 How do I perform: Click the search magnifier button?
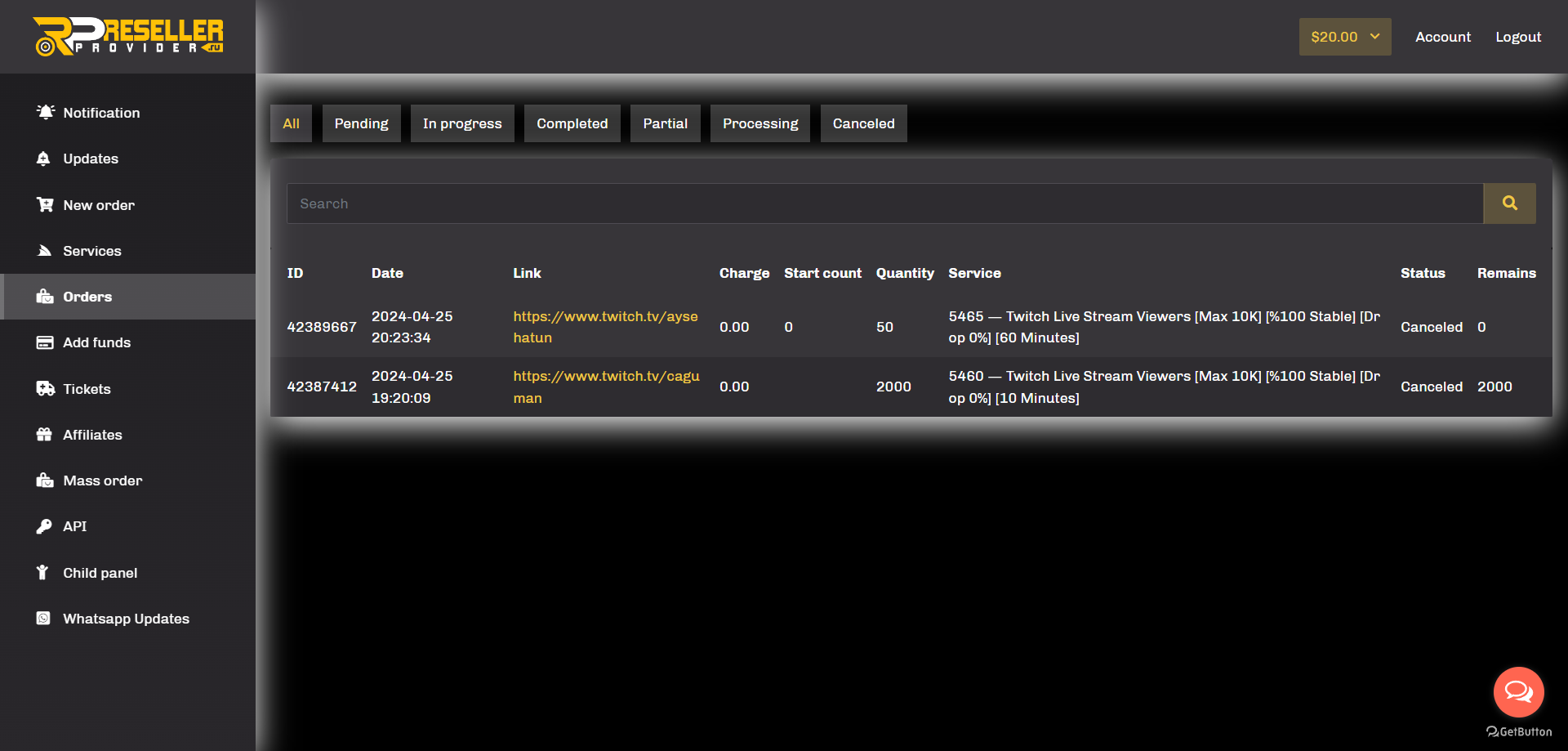[1509, 203]
